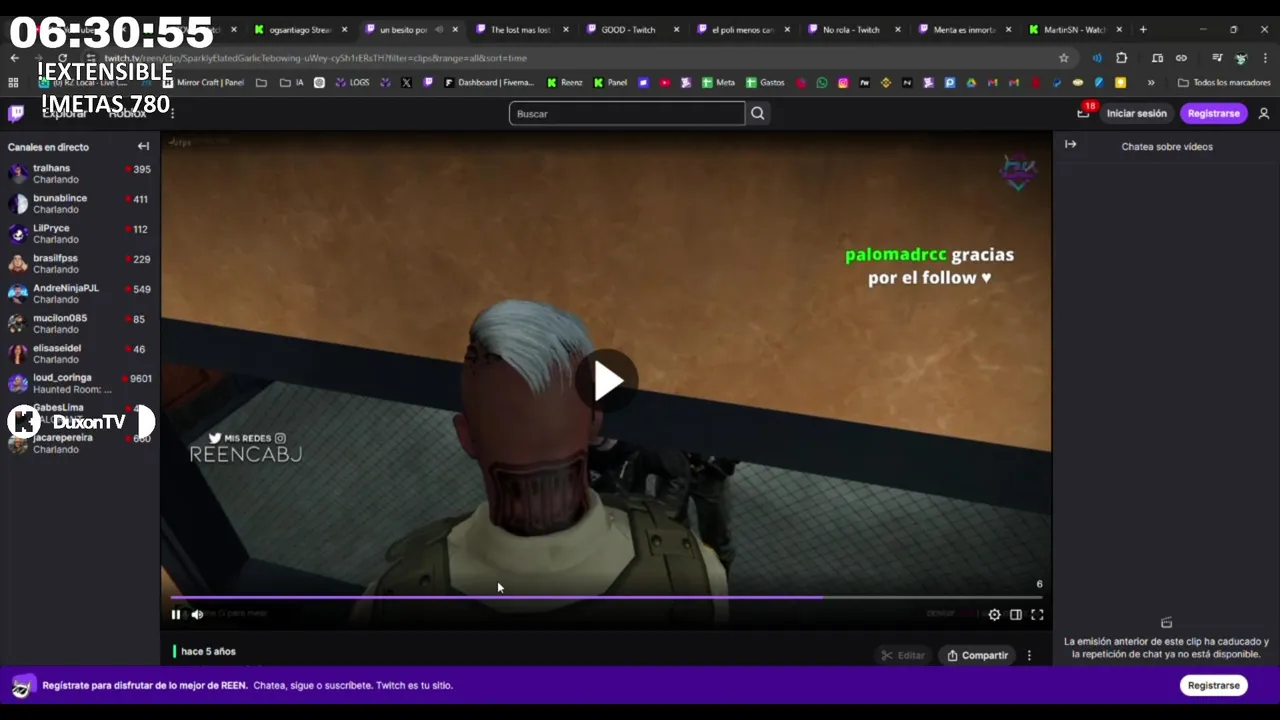Click the greyed Editar button
This screenshot has height=720, width=1280.
(x=902, y=655)
